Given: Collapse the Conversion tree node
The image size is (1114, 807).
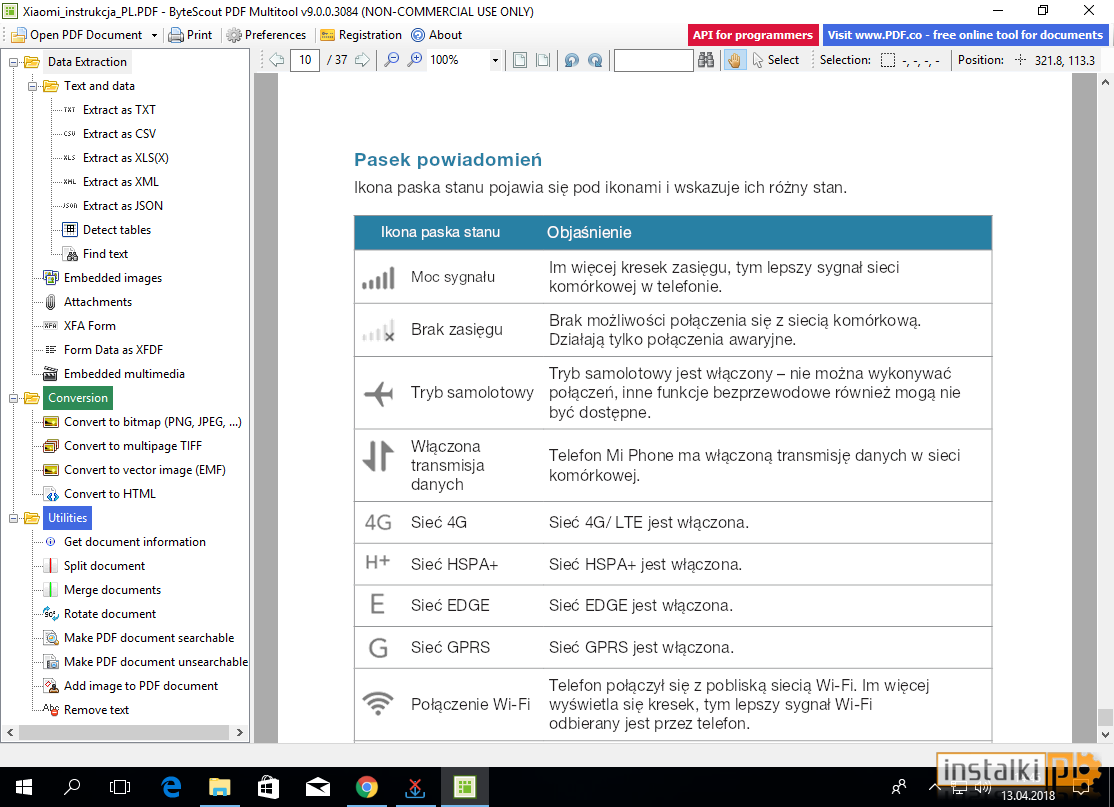Looking at the screenshot, I should [x=13, y=399].
